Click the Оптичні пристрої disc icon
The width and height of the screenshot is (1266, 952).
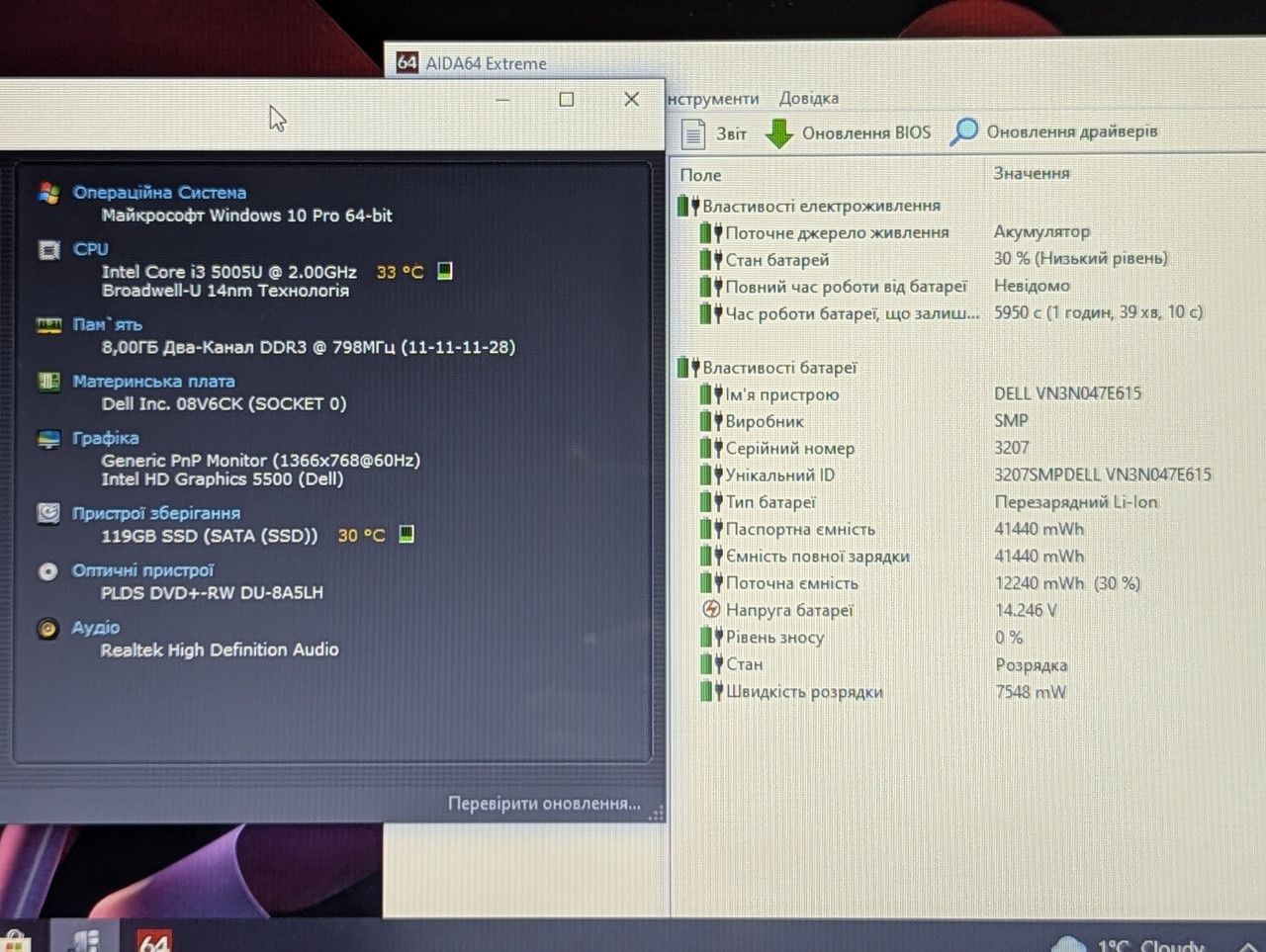tap(47, 571)
